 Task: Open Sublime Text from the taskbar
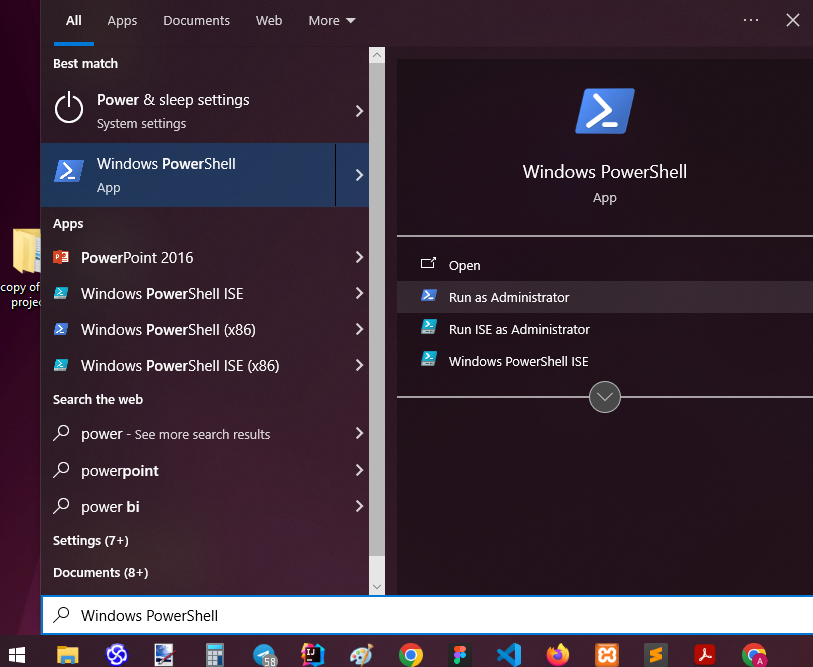pos(656,655)
